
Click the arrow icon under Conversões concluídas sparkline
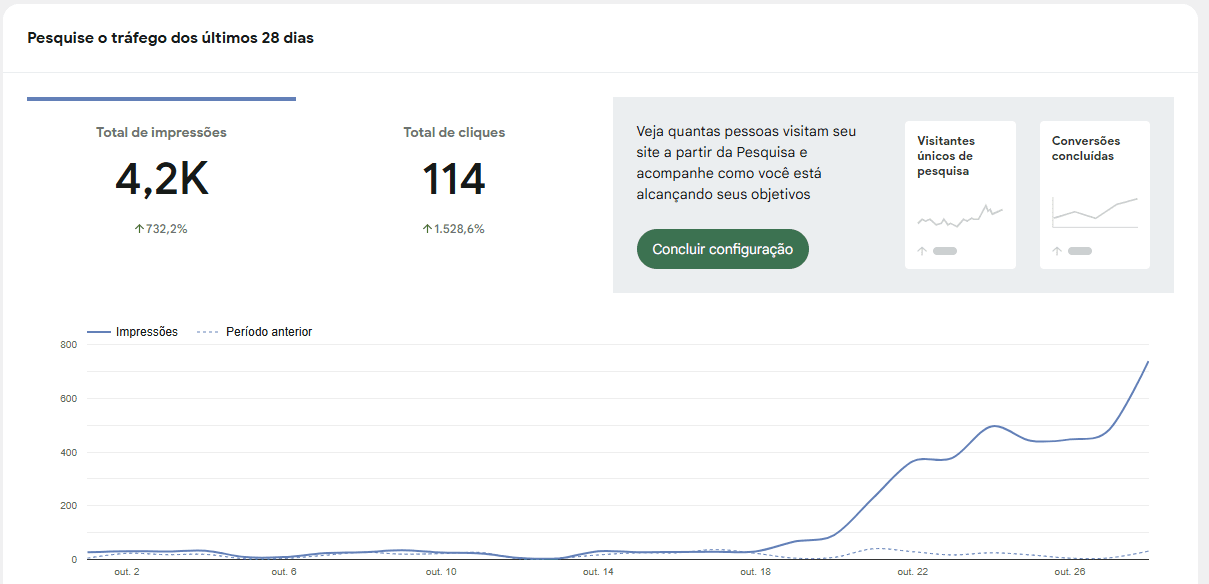pyautogui.click(x=1057, y=251)
